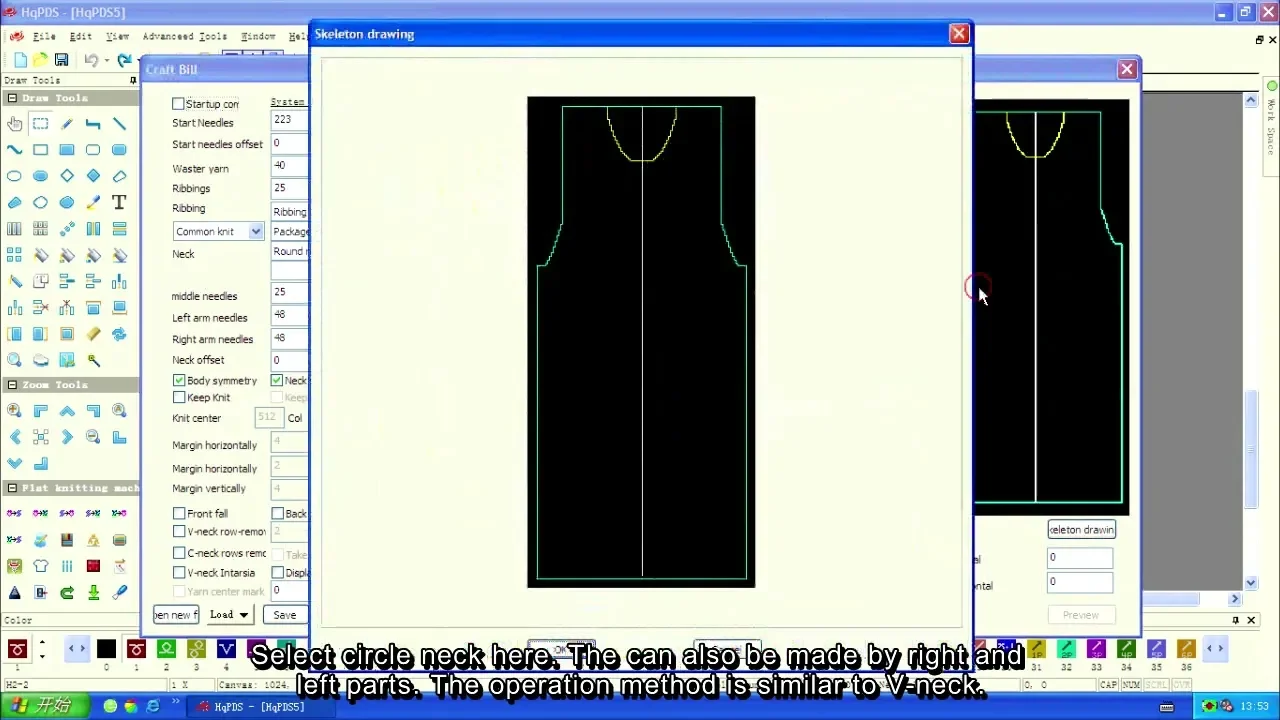The height and width of the screenshot is (720, 1280).
Task: Click the garment shirt icon
Action: pos(40,567)
